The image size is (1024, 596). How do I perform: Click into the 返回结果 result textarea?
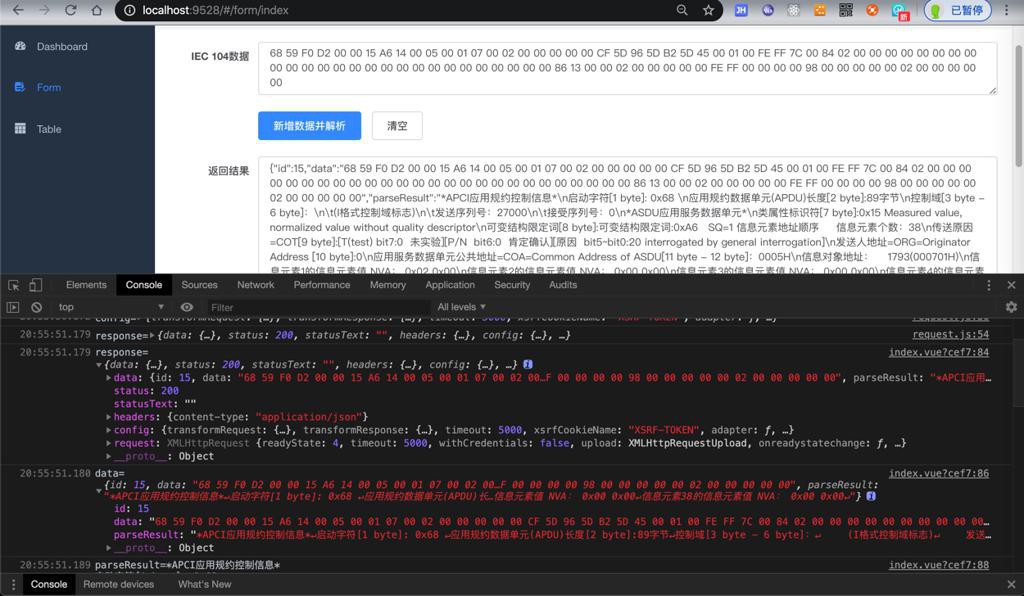[628, 215]
